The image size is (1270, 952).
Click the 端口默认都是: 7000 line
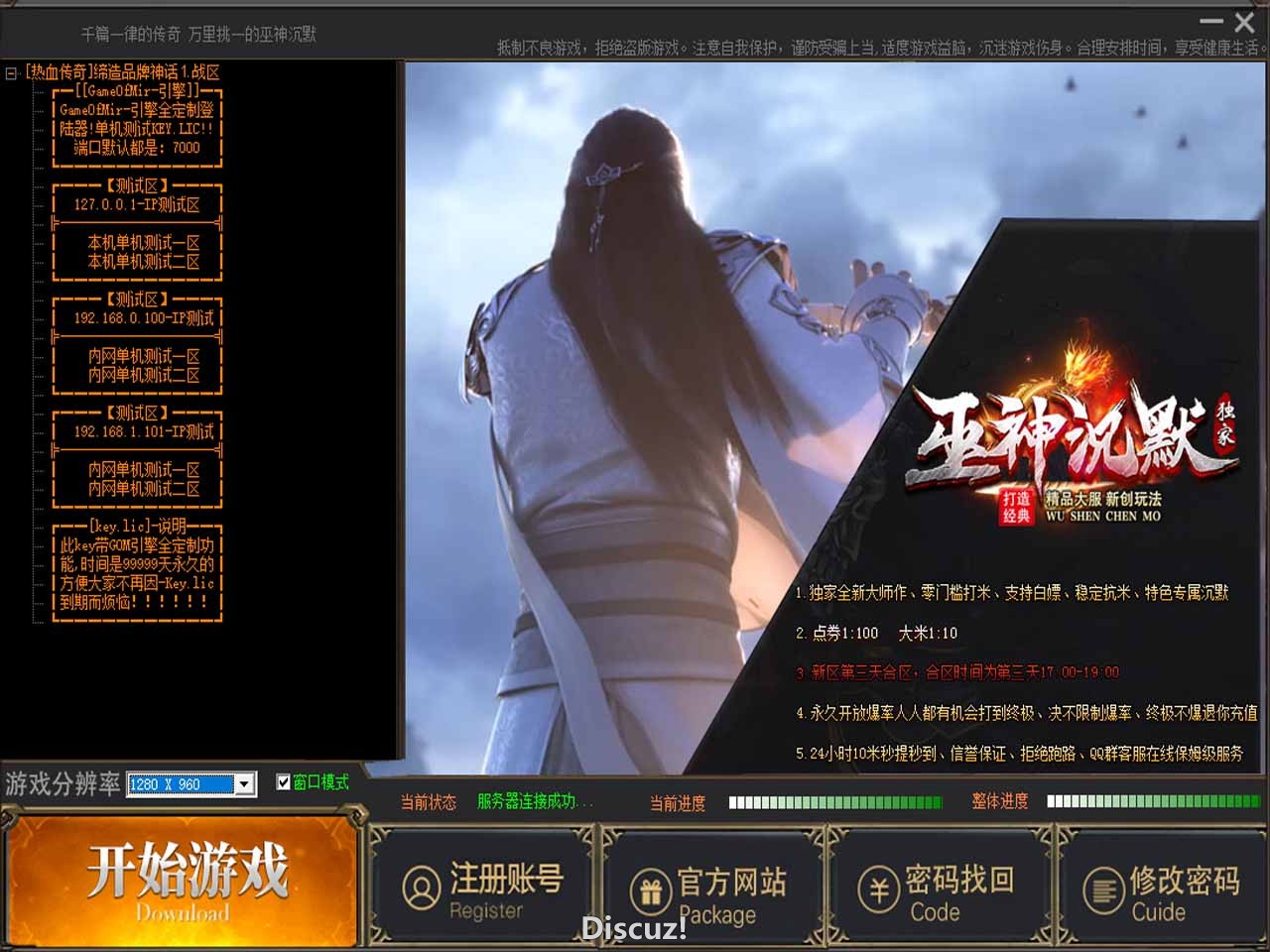[x=137, y=148]
